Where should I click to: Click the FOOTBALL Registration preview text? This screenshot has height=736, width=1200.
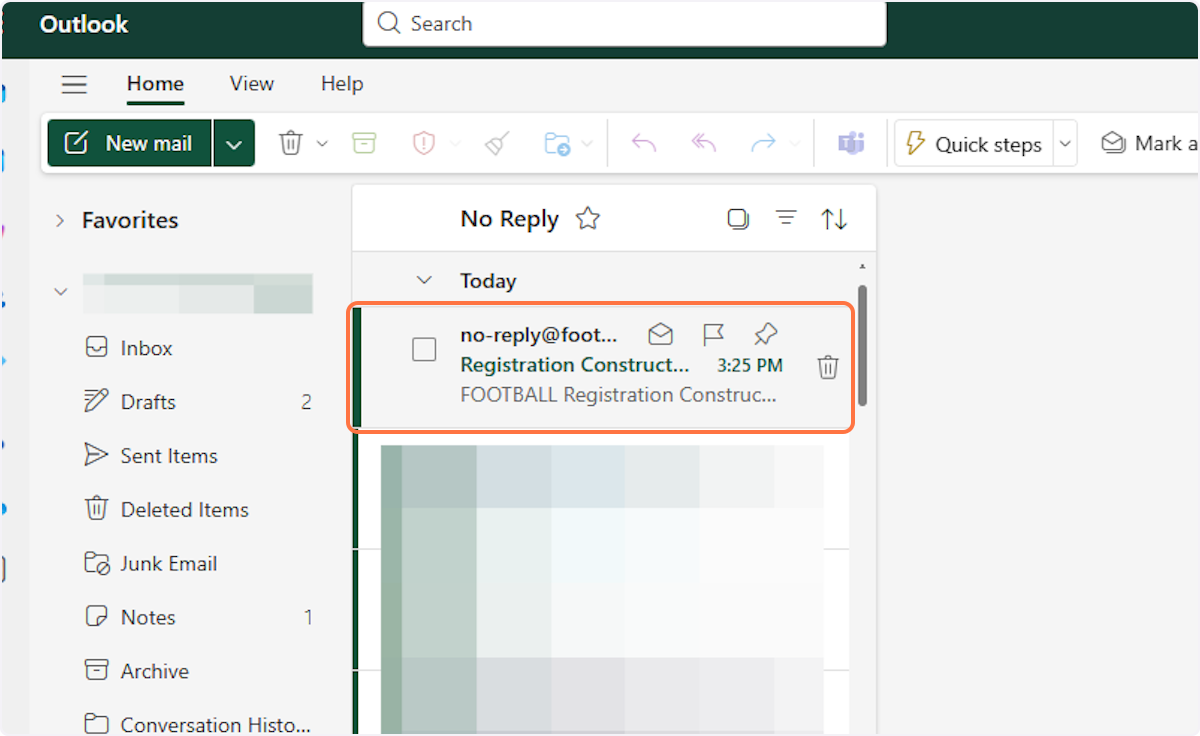click(618, 395)
